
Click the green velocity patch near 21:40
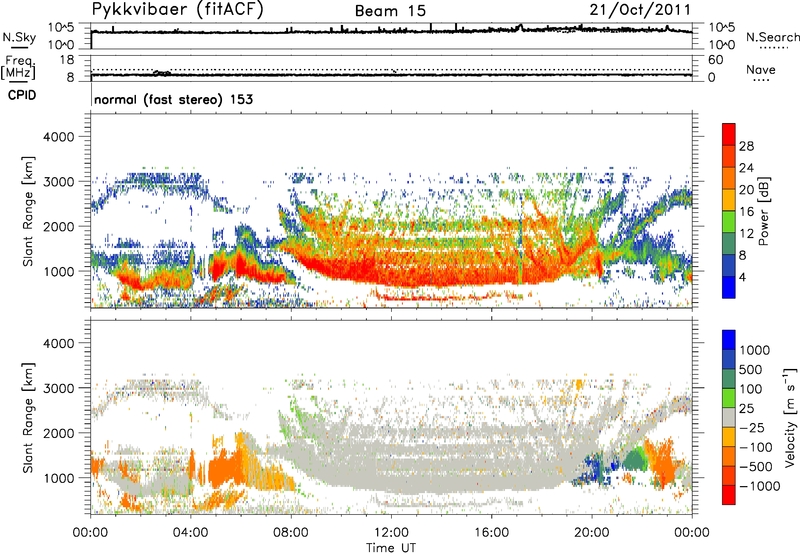[634, 458]
